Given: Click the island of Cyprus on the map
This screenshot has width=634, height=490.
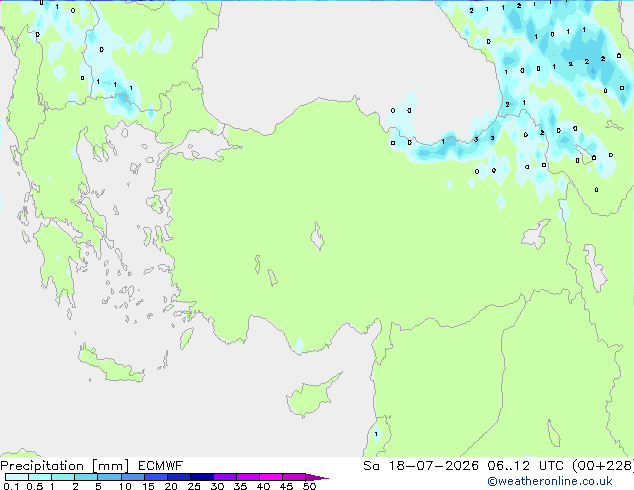Looking at the screenshot, I should [311, 395].
